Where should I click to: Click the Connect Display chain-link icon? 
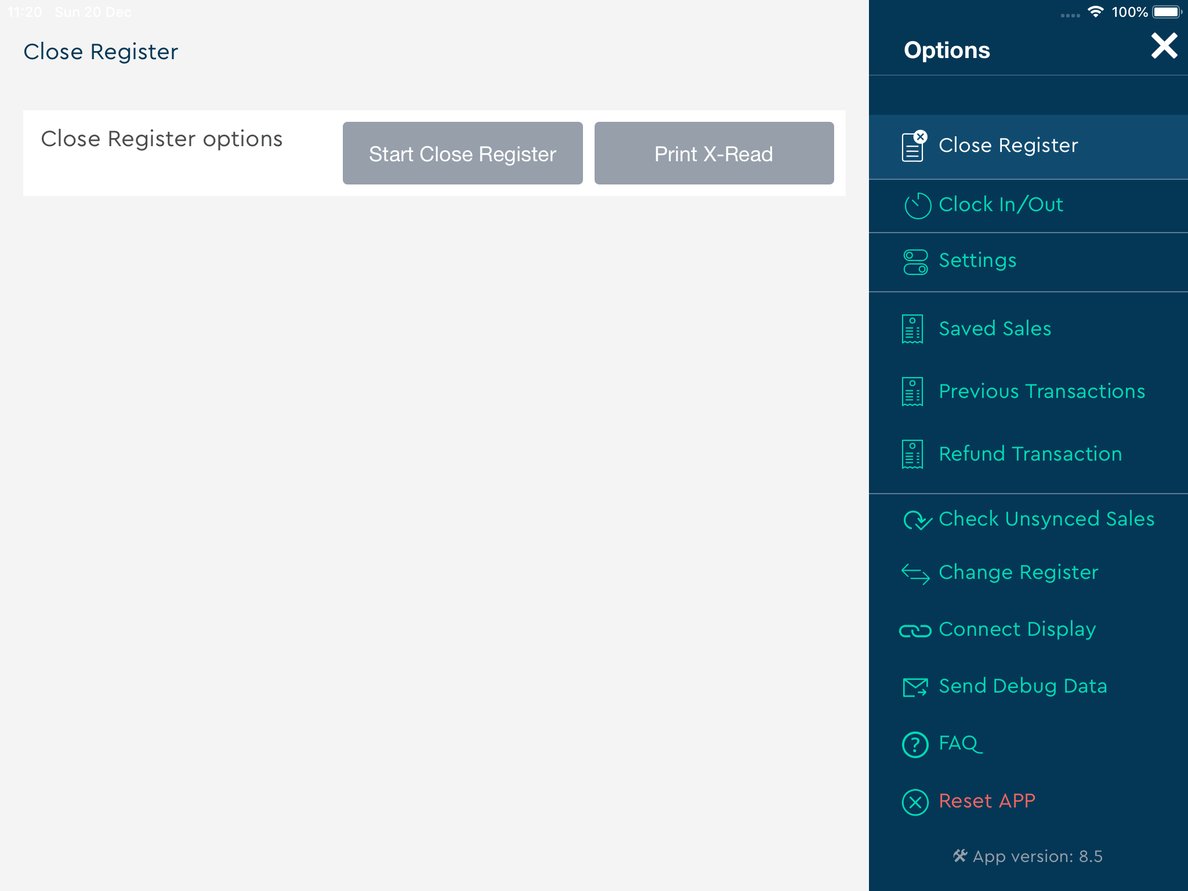coord(915,631)
